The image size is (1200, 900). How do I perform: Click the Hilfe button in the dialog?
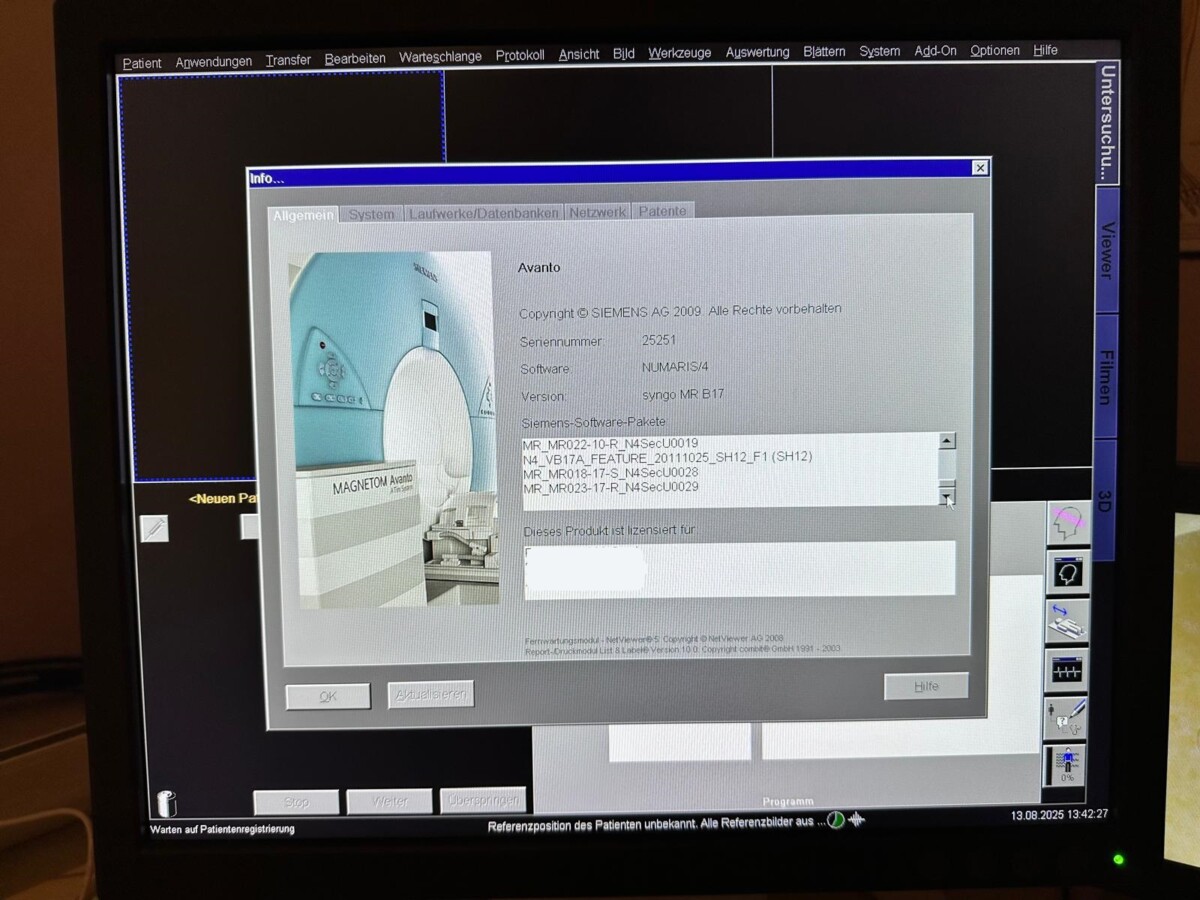click(x=926, y=686)
